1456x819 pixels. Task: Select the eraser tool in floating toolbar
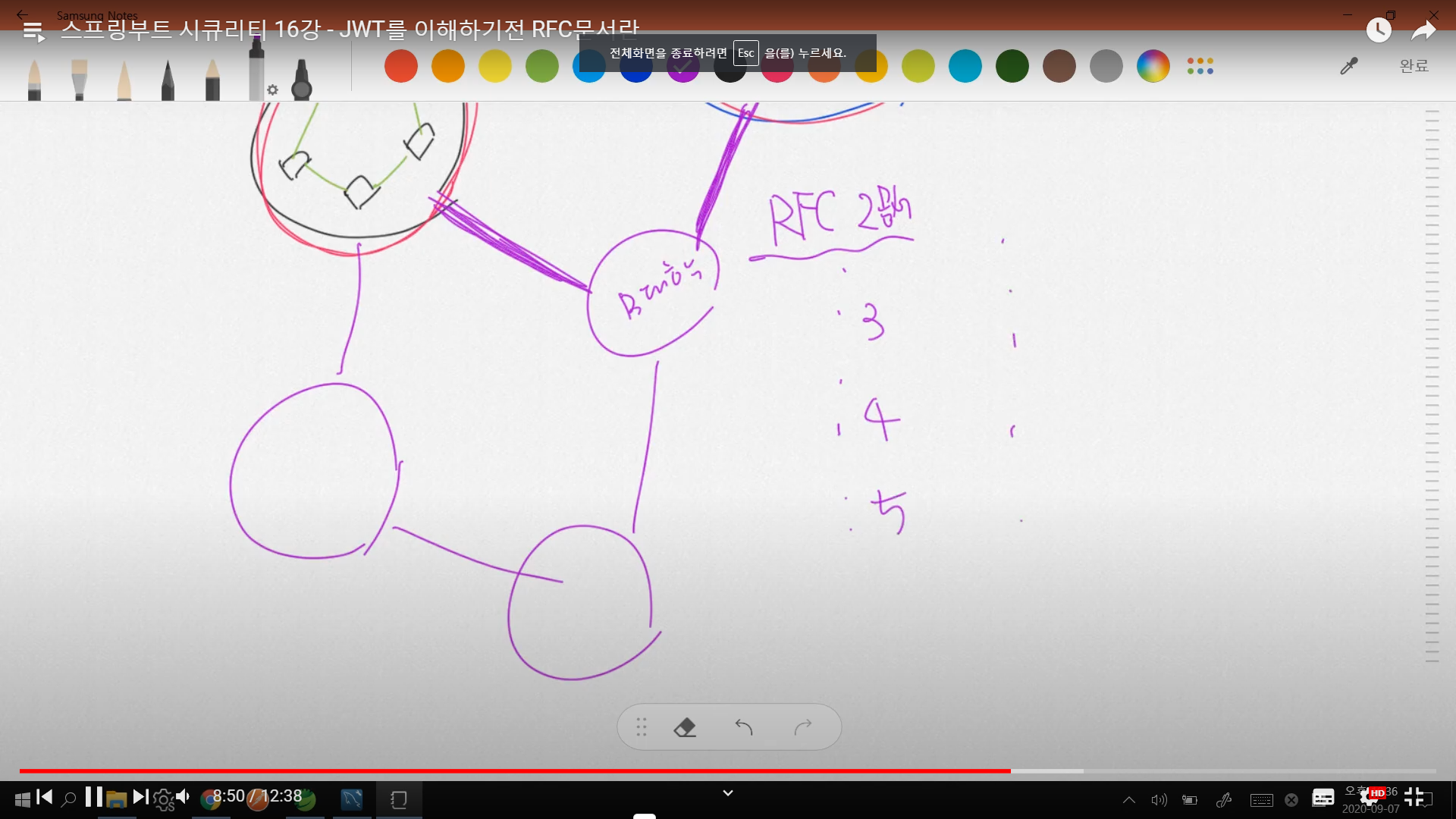[x=685, y=728]
